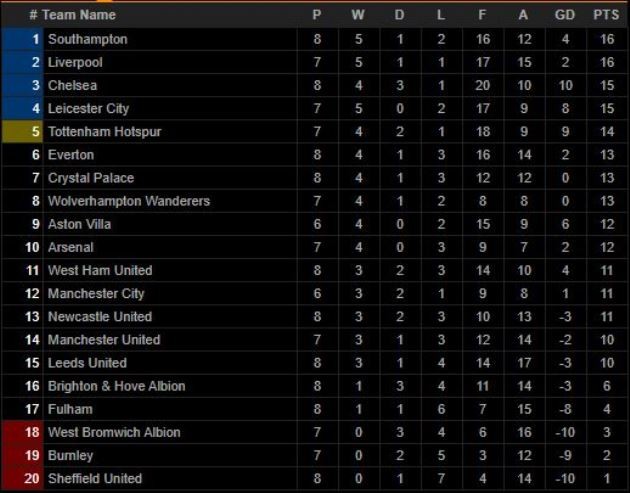Open the Liverpool team row
This screenshot has height=493, width=630.
click(x=75, y=62)
